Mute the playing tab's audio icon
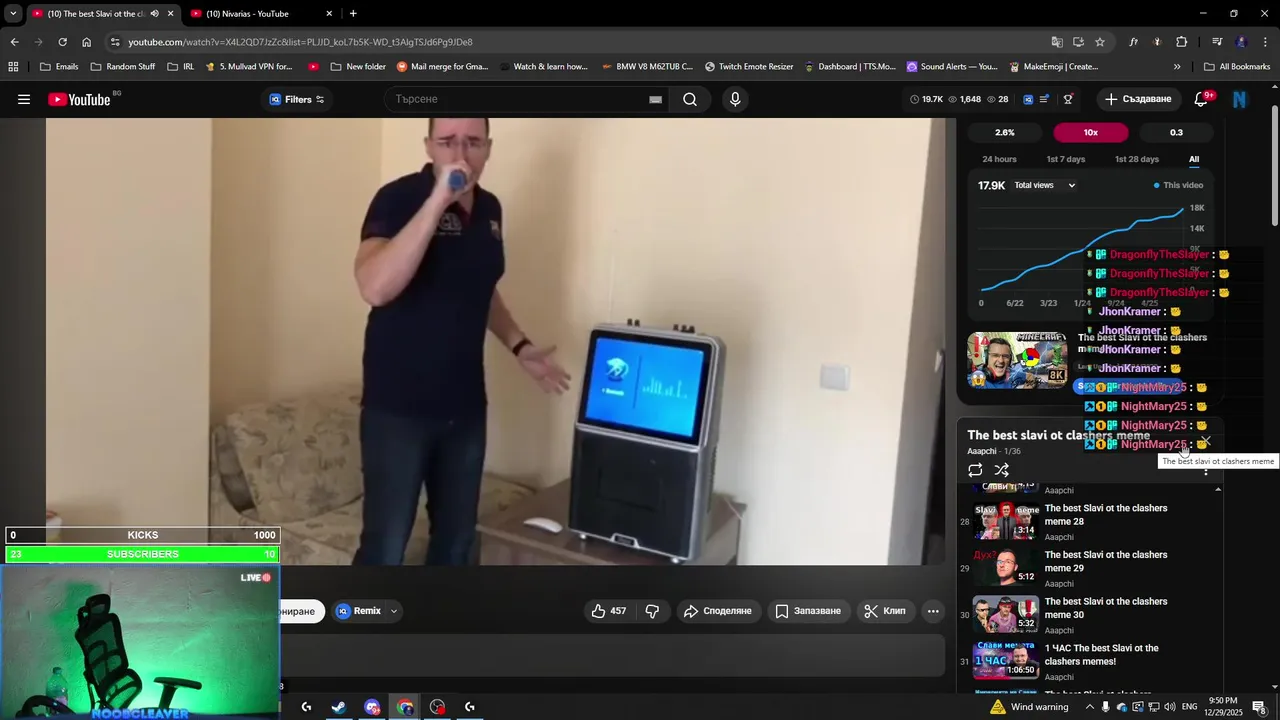The image size is (1280, 720). (154, 13)
